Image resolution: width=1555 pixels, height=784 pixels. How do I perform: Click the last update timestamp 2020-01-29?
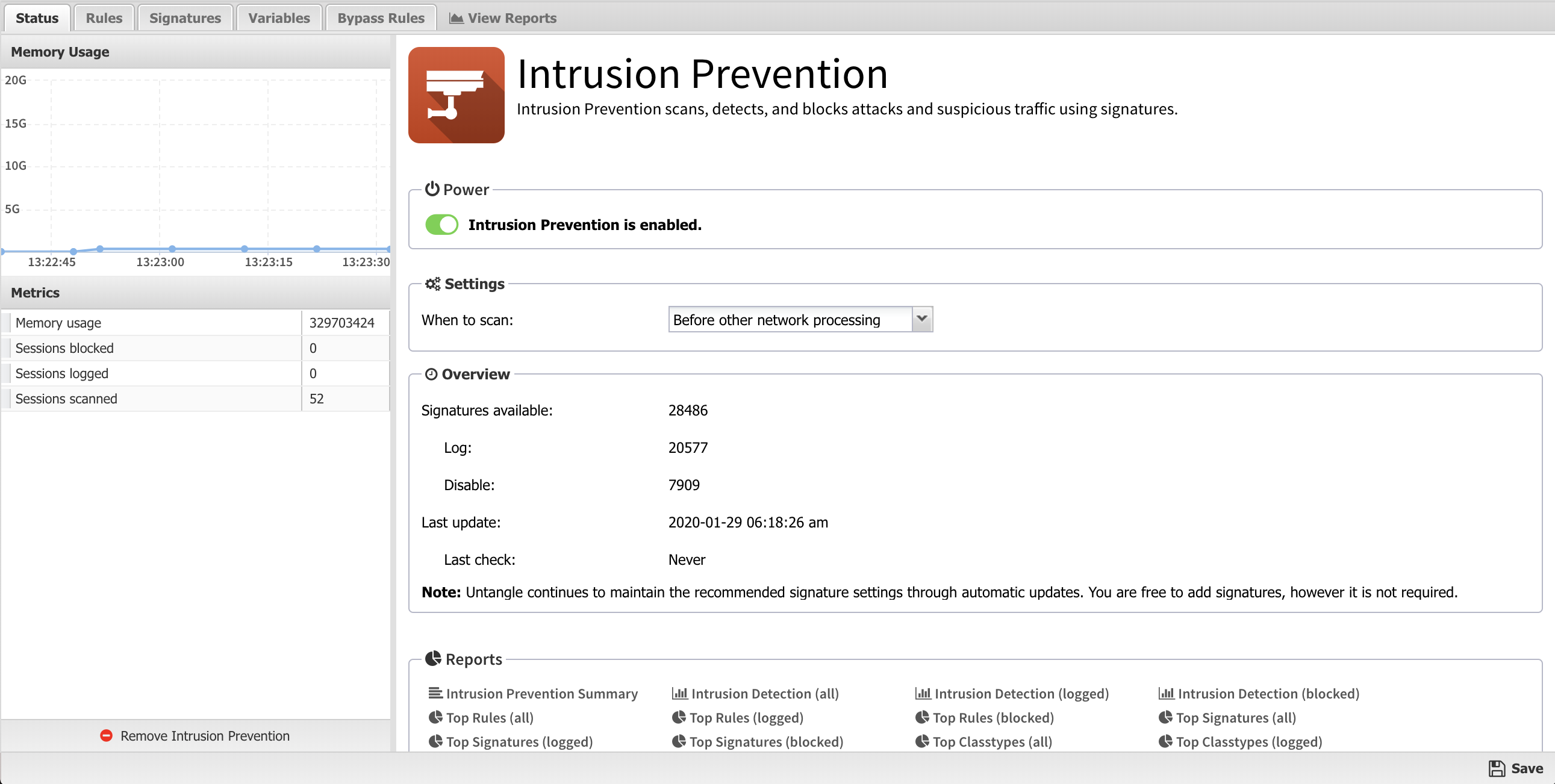point(748,523)
